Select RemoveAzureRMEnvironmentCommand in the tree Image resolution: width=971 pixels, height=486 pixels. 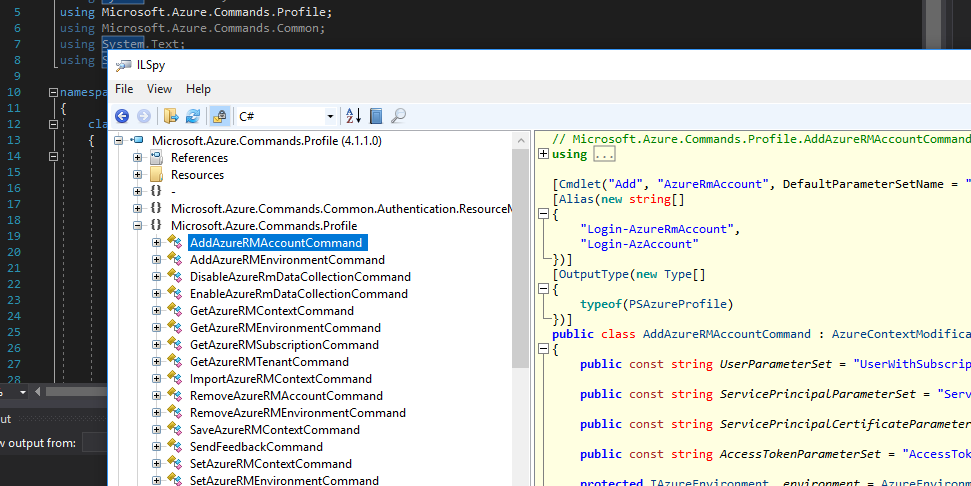[298, 413]
